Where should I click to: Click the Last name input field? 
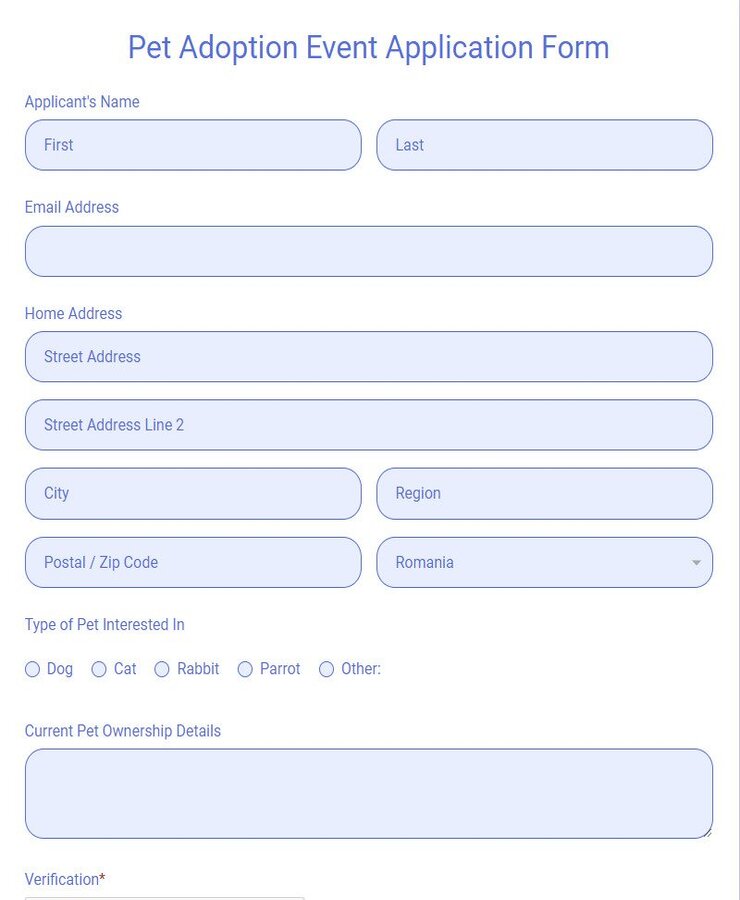click(x=544, y=145)
